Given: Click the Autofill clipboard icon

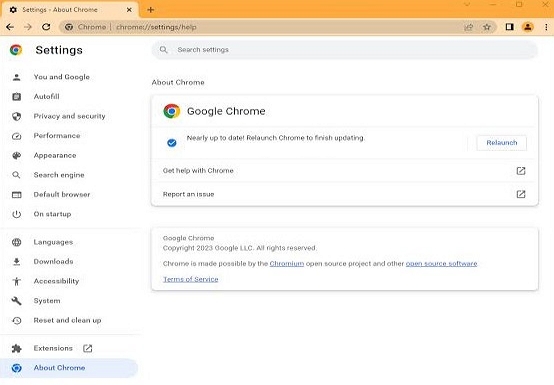Looking at the screenshot, I should point(17,96).
